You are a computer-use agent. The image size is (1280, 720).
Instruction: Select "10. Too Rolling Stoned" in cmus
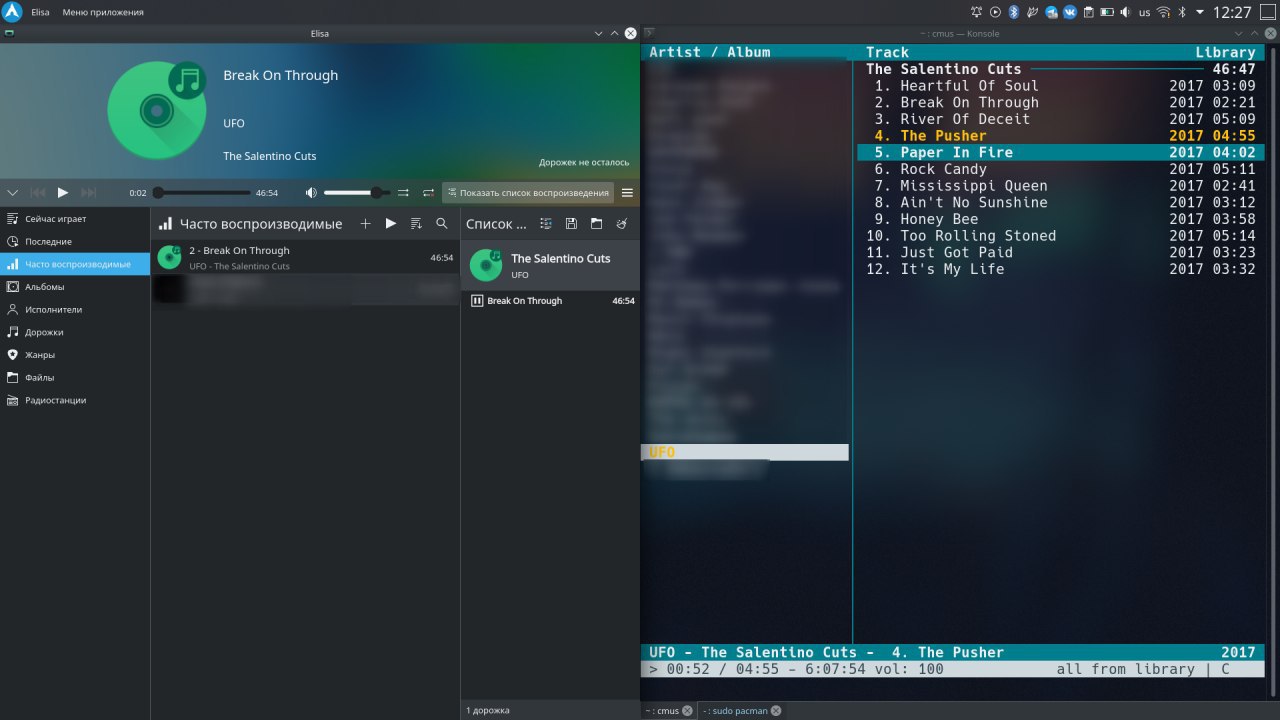[1061, 236]
